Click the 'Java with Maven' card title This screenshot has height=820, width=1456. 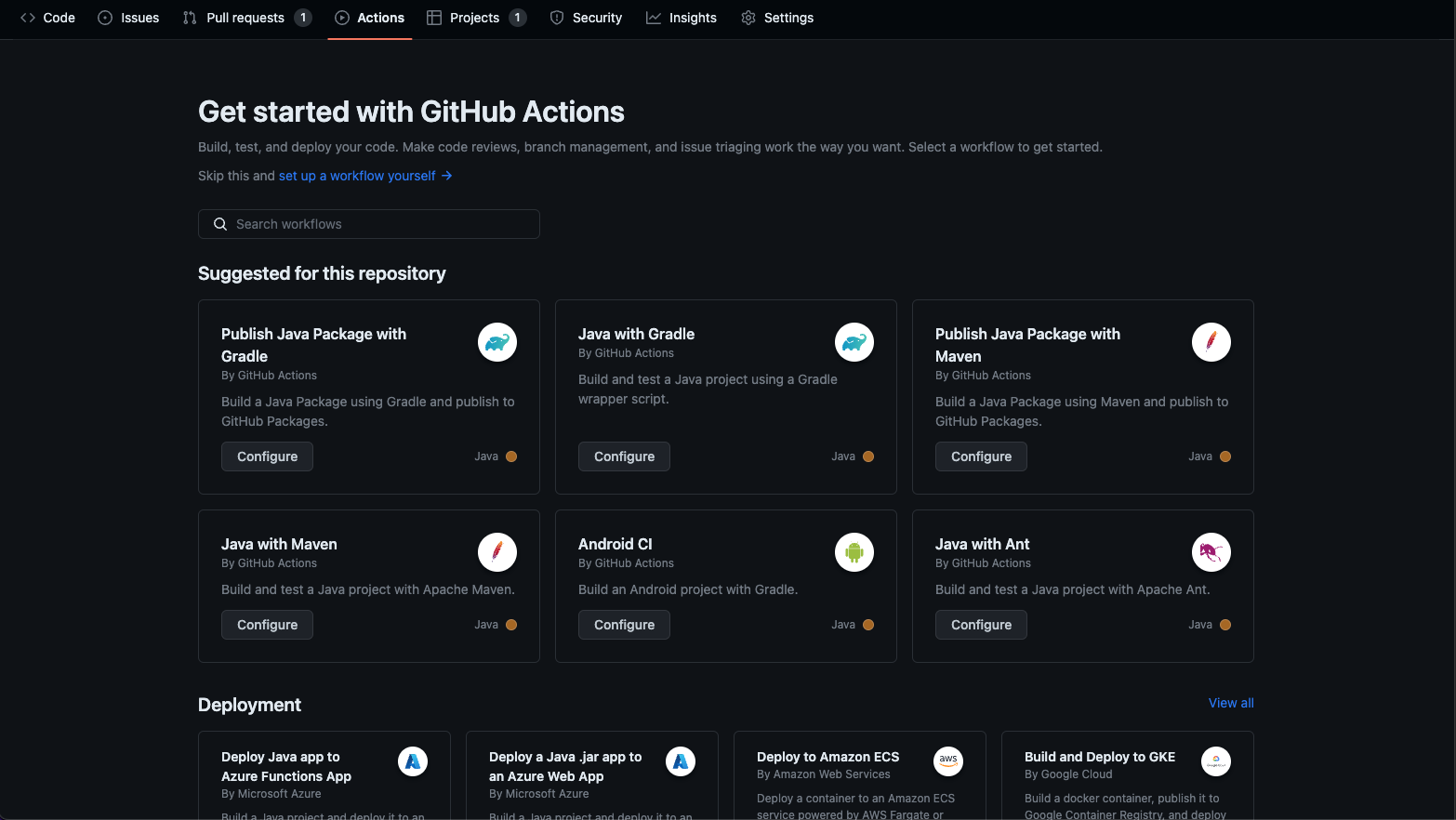(x=279, y=544)
